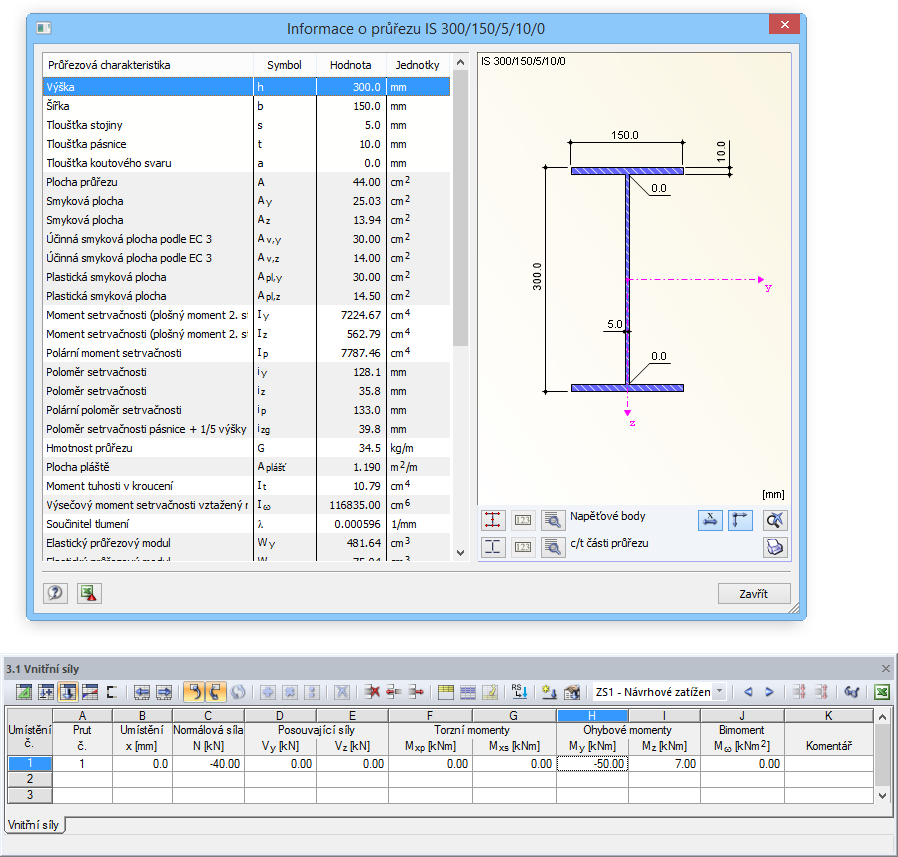Show stress points on cross-section
This screenshot has width=898, height=857.
coord(492,519)
